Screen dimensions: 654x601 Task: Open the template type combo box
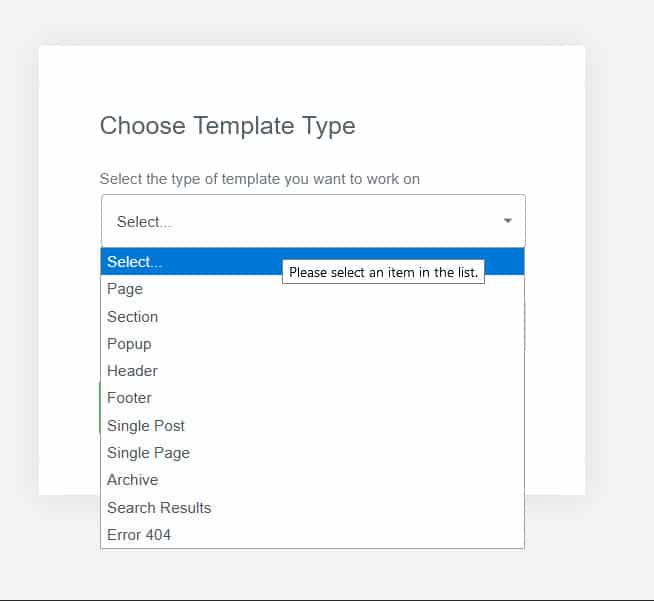pos(300,221)
